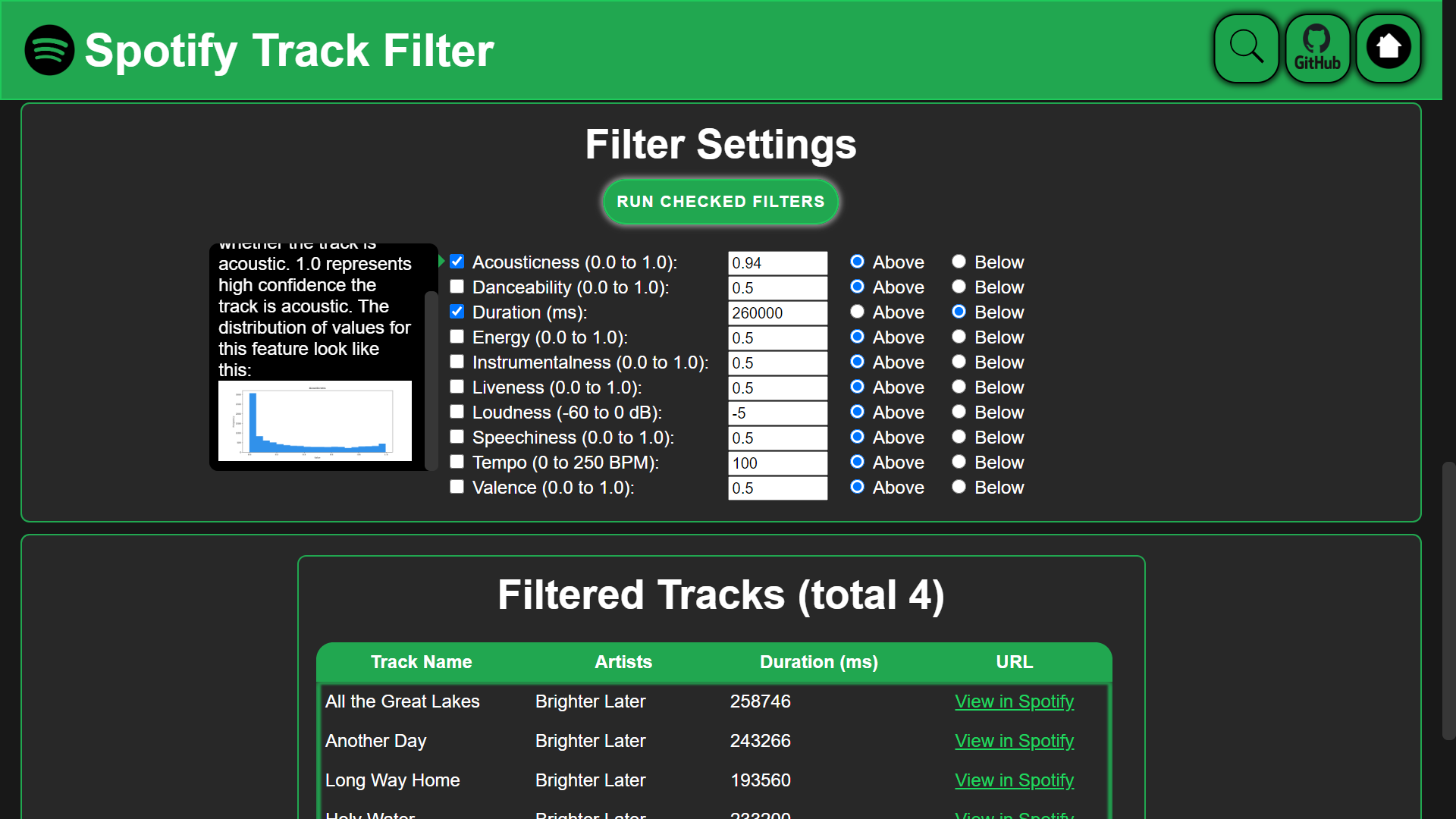Click the Duration value field 260000
The width and height of the screenshot is (1456, 819).
(777, 313)
